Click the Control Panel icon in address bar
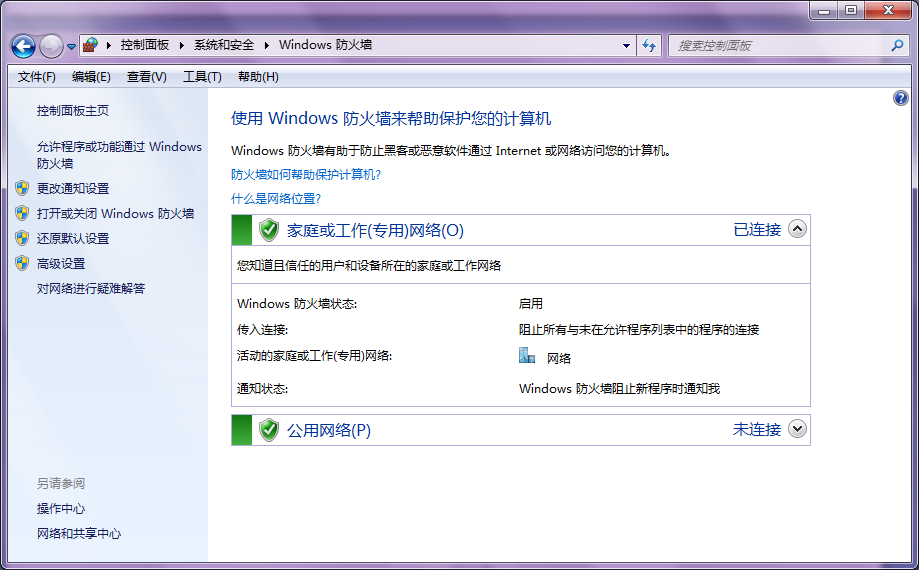Screen dimensions: 919x570 [x=90, y=45]
